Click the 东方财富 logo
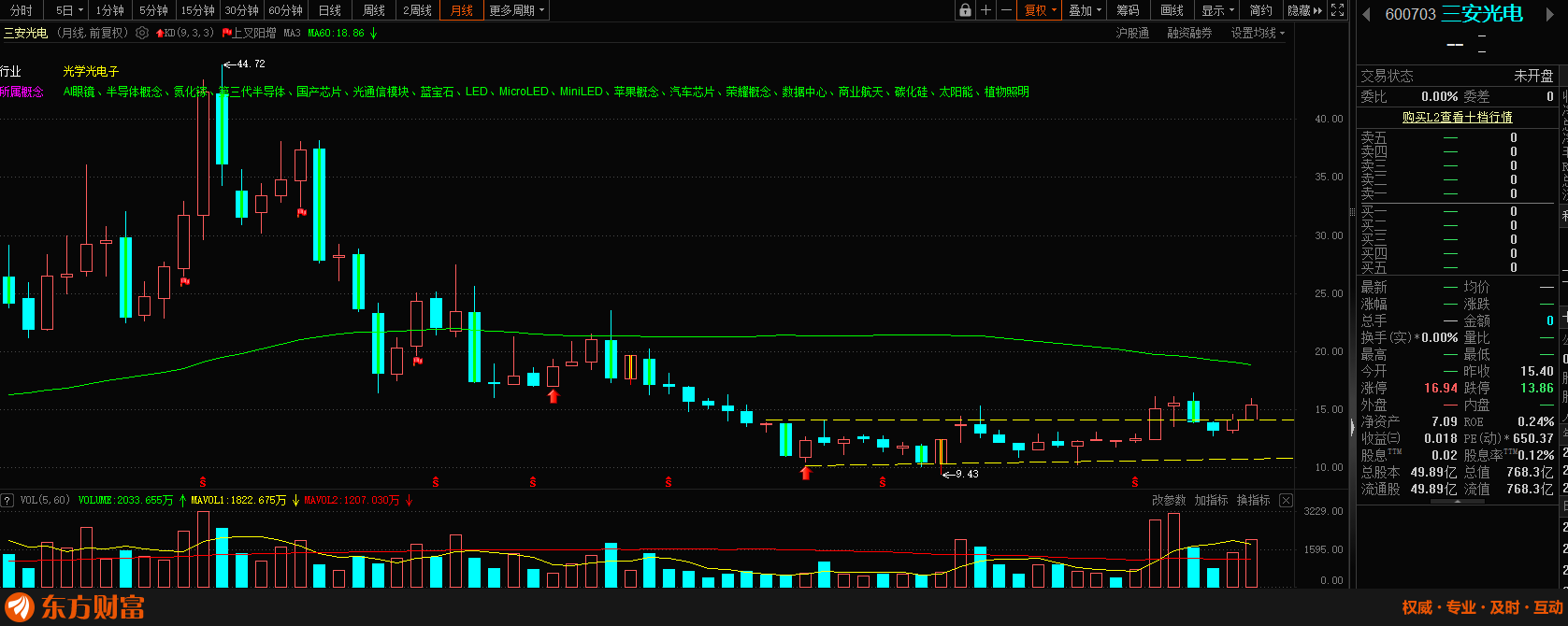This screenshot has width=1568, height=626. [x=75, y=607]
